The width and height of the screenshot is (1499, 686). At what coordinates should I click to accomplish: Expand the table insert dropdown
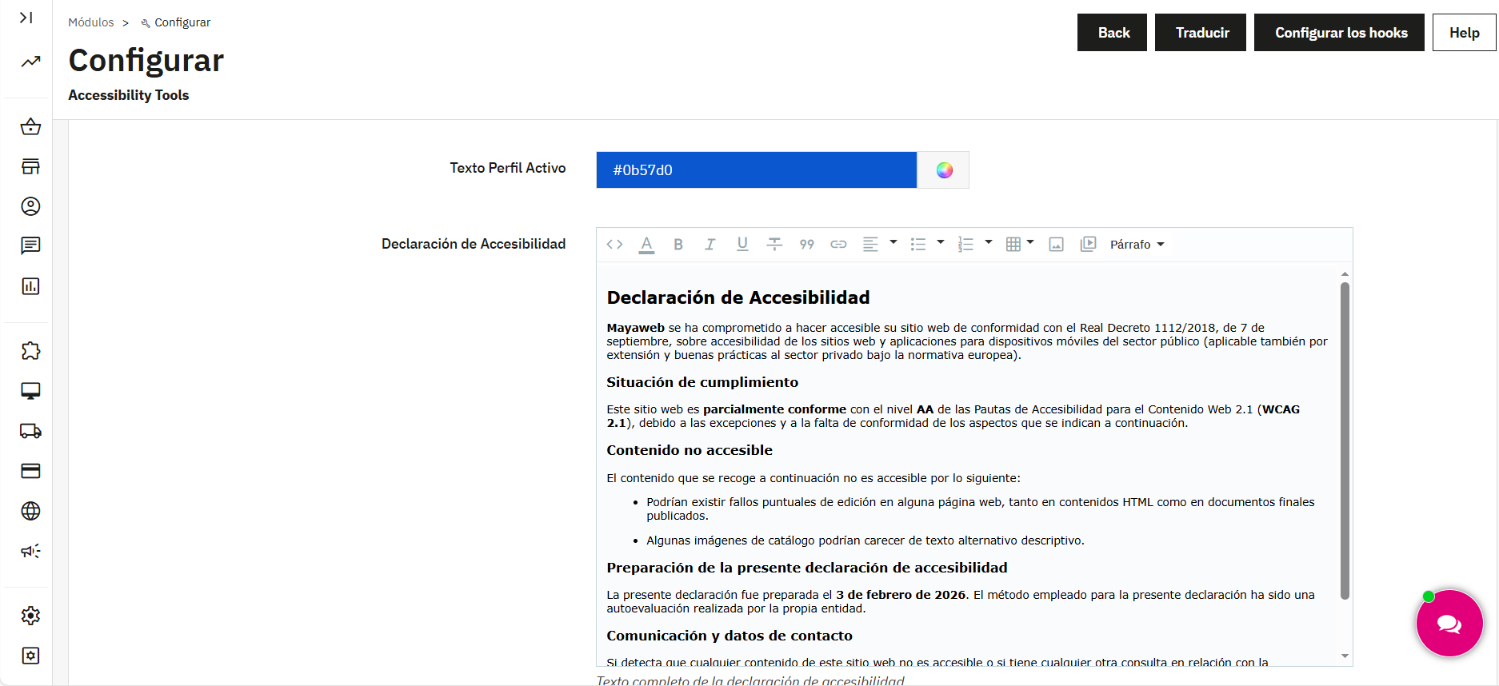[1030, 243]
